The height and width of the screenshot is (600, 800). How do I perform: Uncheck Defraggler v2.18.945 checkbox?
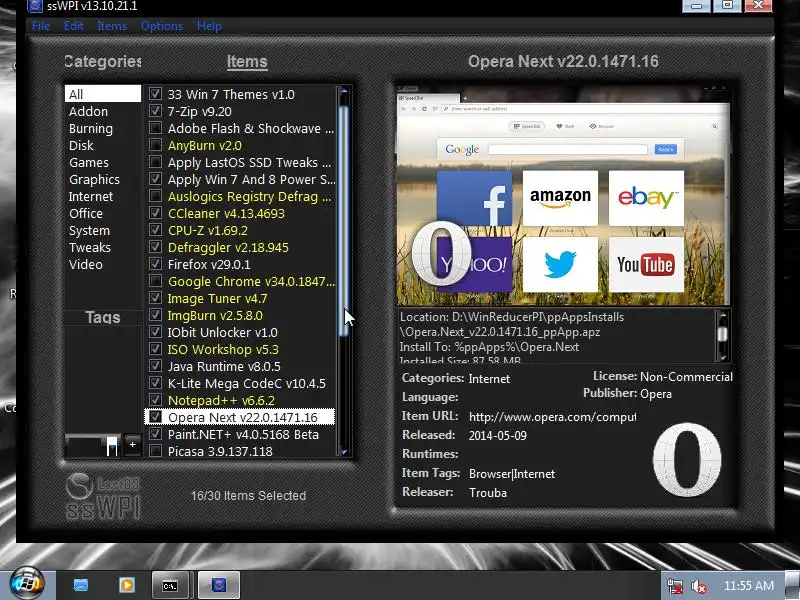(x=155, y=247)
